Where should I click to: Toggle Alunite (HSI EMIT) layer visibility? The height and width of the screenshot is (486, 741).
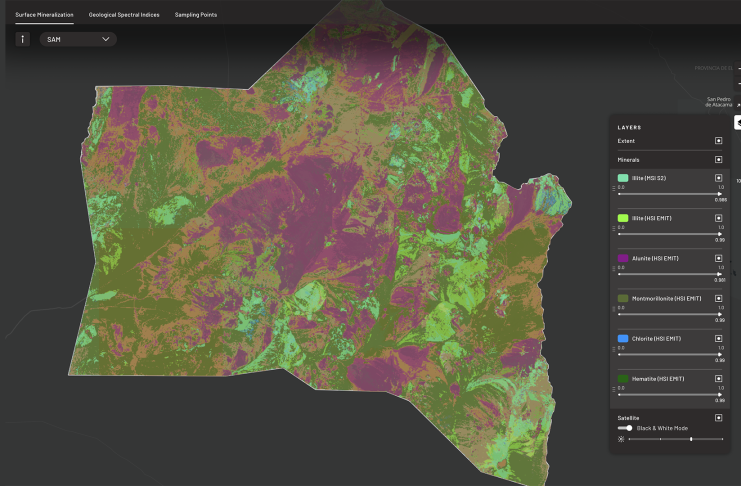coord(718,258)
